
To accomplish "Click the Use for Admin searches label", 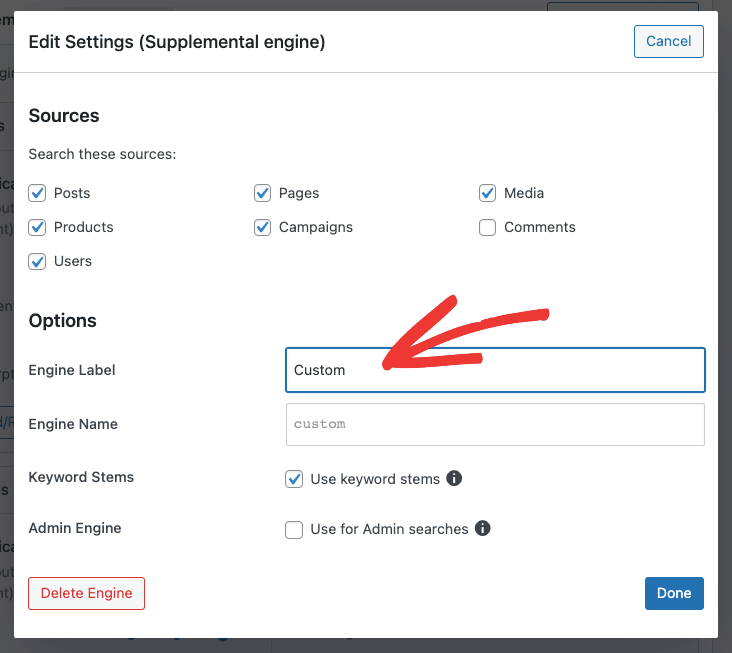I will click(x=389, y=529).
